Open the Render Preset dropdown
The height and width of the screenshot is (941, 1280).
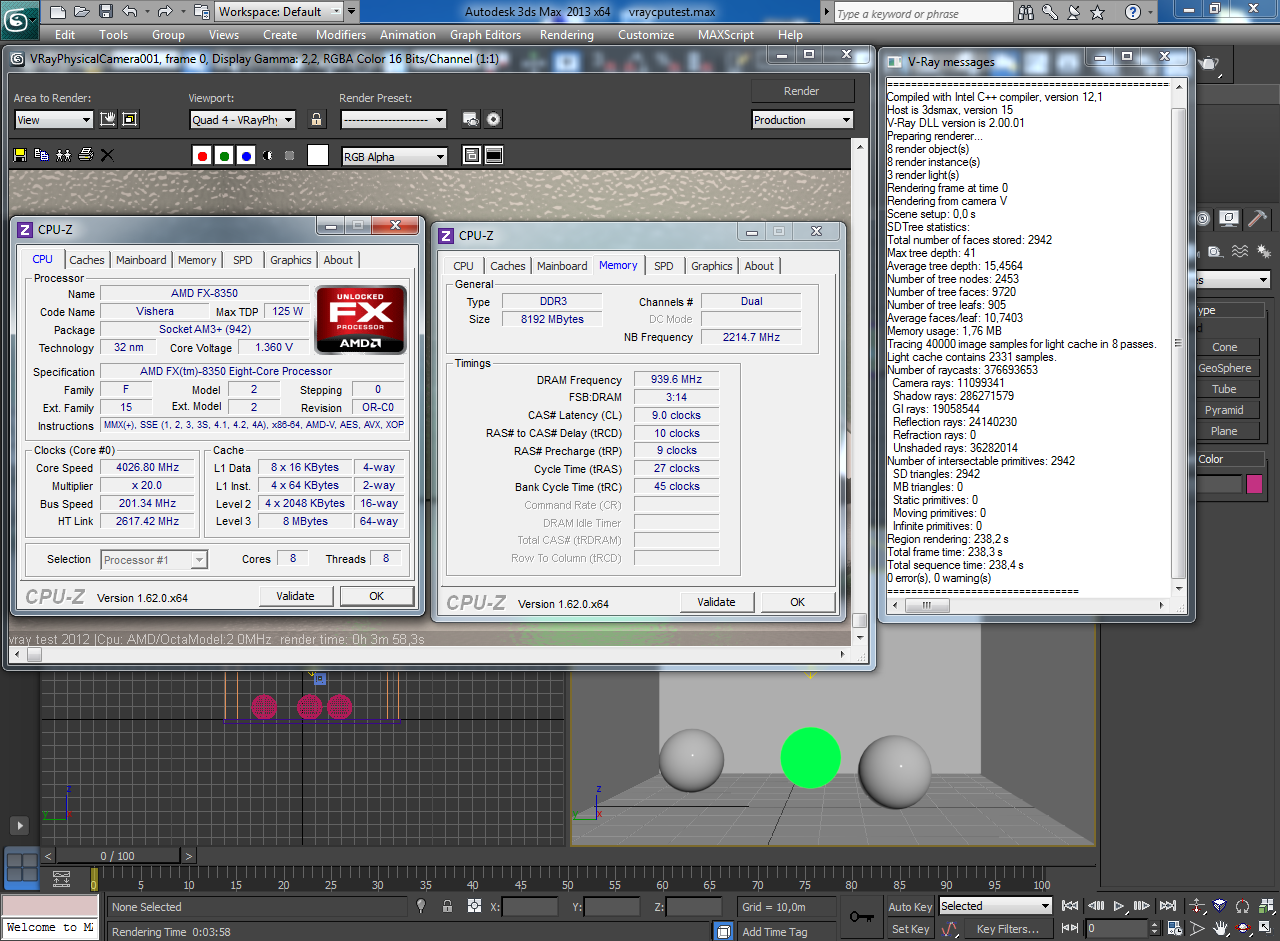point(393,120)
